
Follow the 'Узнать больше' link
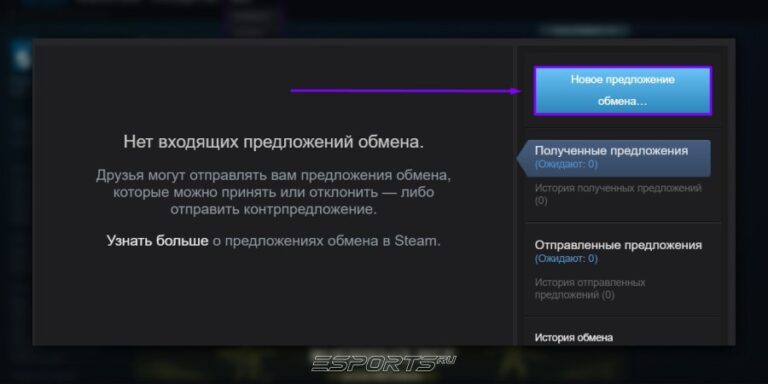pos(157,241)
